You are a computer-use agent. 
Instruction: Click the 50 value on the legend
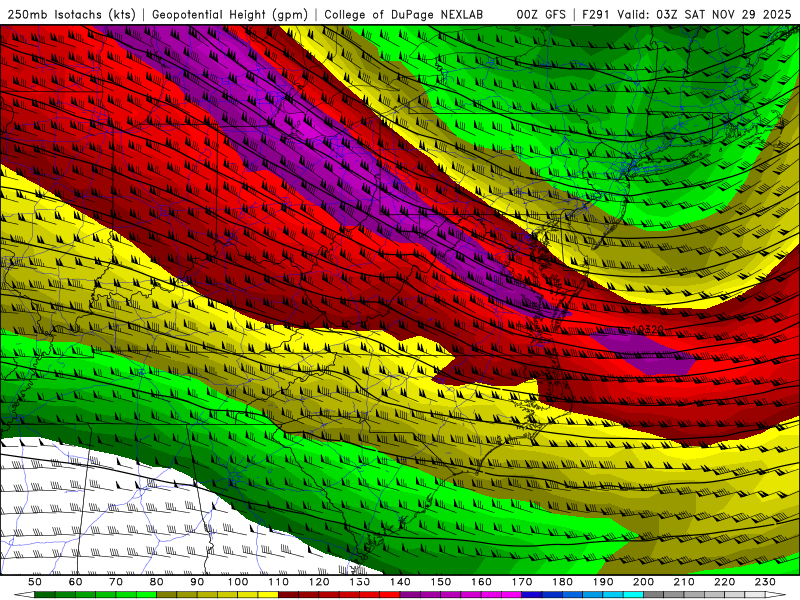[35, 582]
